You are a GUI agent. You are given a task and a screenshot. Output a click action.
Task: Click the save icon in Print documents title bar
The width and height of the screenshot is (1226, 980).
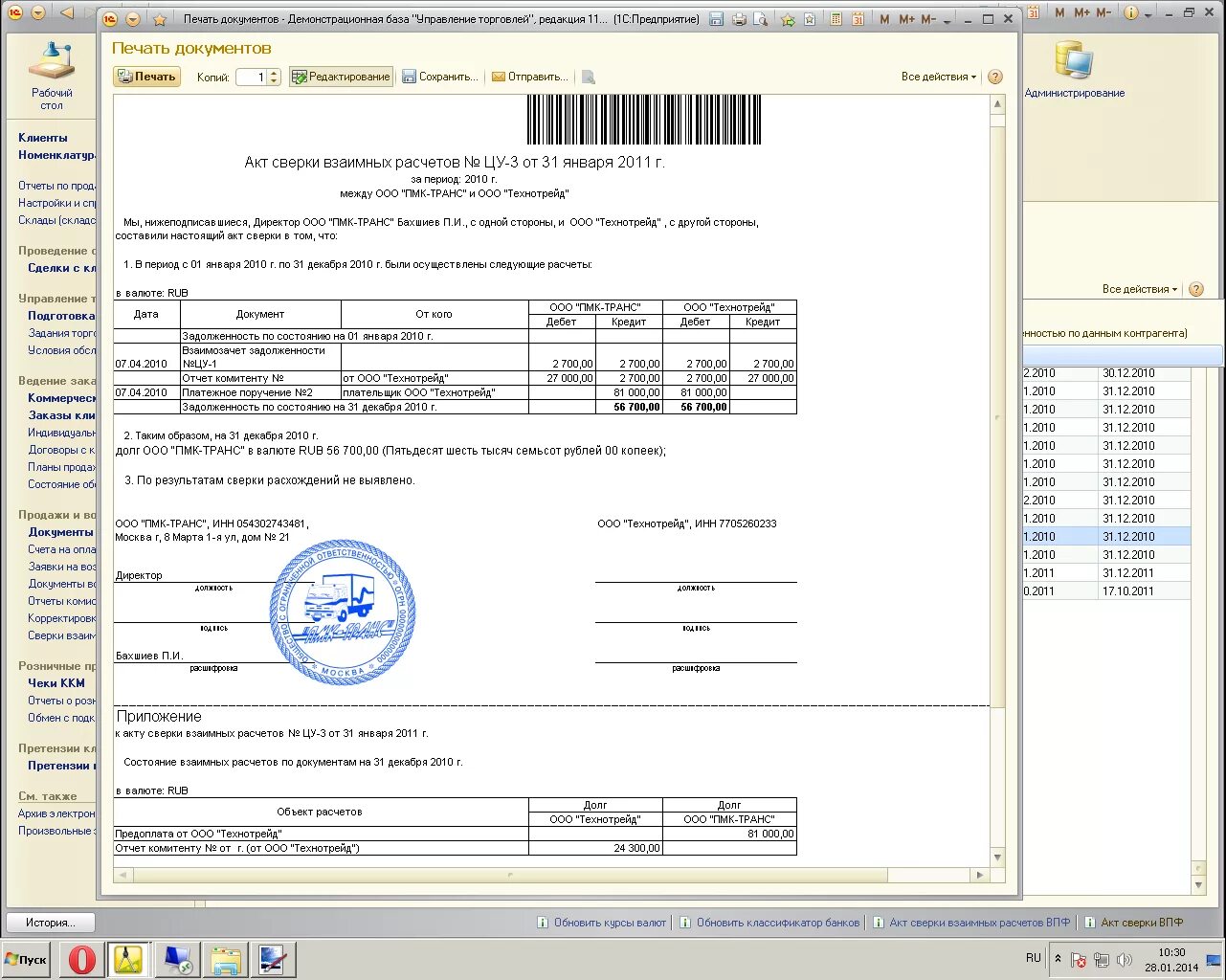[717, 19]
